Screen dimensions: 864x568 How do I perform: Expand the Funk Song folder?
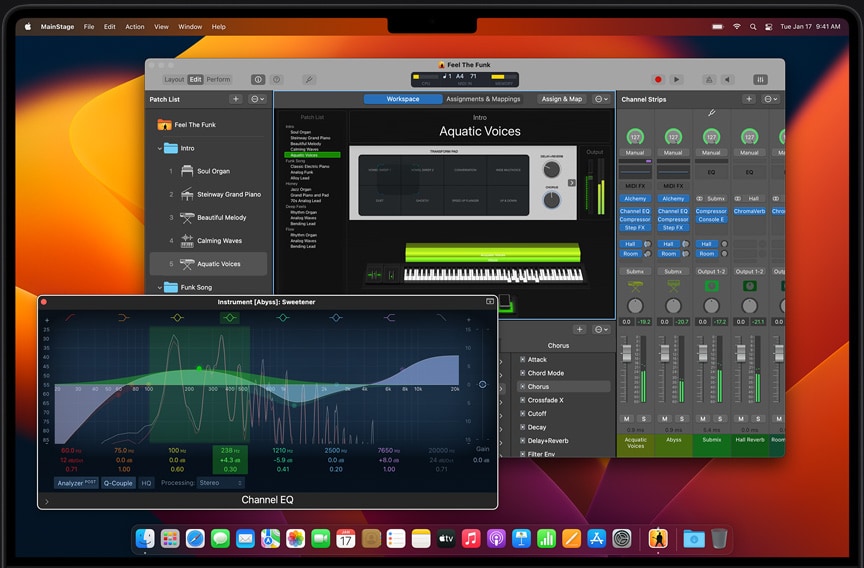point(160,287)
